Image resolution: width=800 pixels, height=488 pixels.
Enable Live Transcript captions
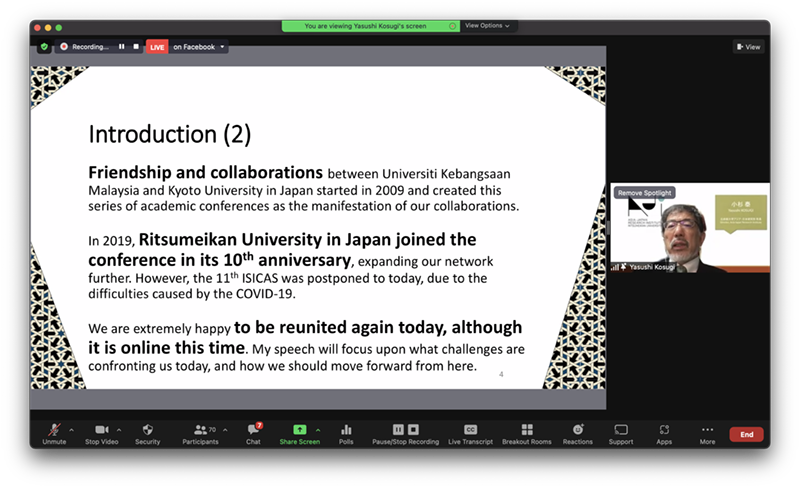click(x=470, y=430)
